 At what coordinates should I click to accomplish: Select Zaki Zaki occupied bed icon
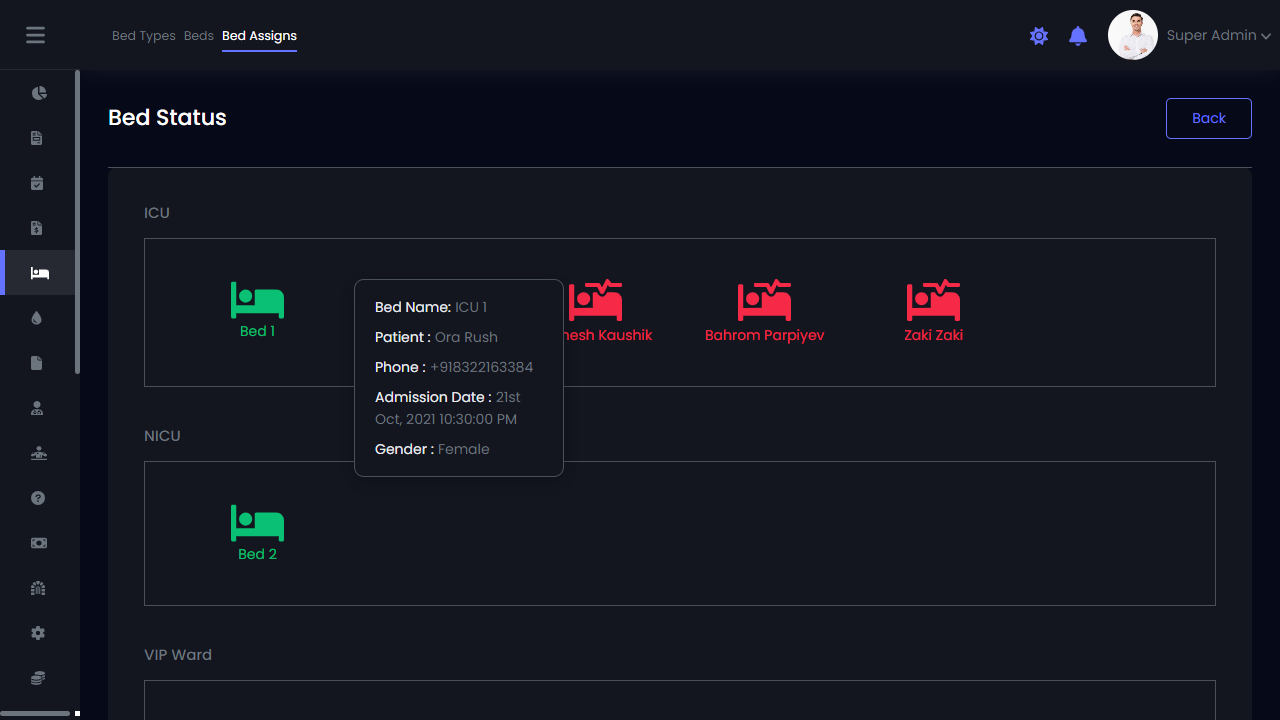pyautogui.click(x=933, y=300)
